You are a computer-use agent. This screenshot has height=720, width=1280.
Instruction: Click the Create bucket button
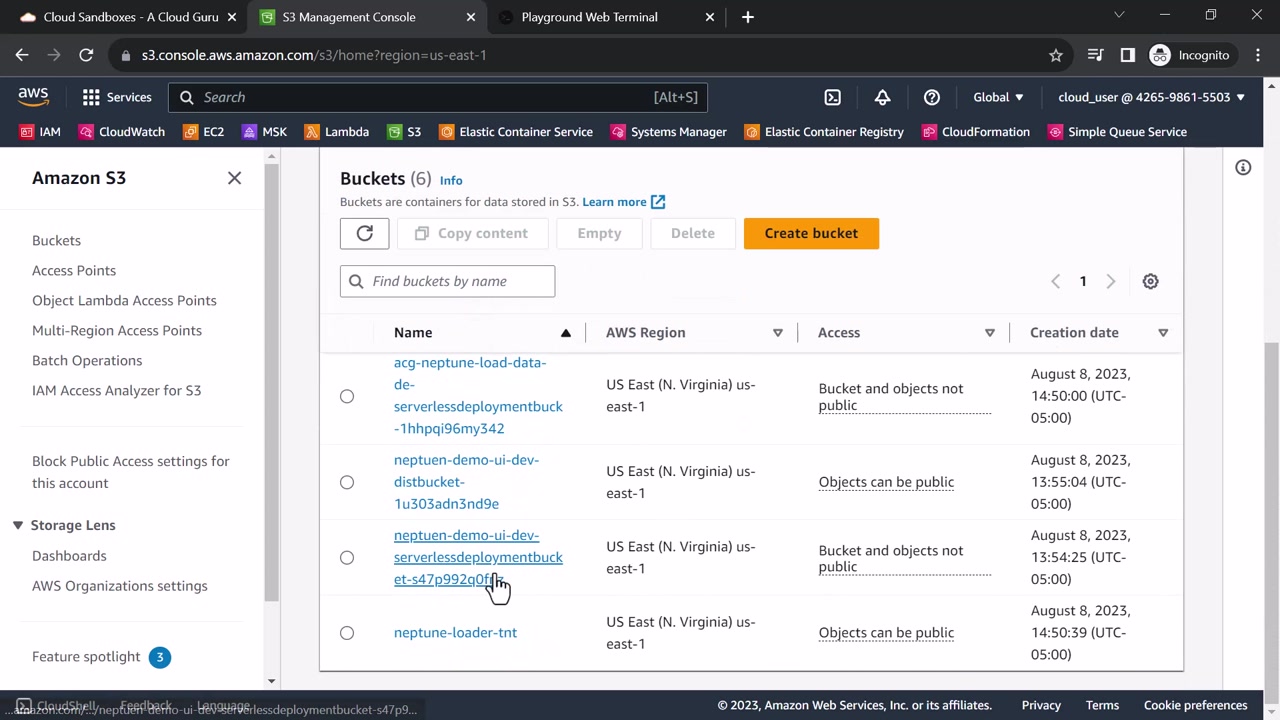(x=811, y=233)
